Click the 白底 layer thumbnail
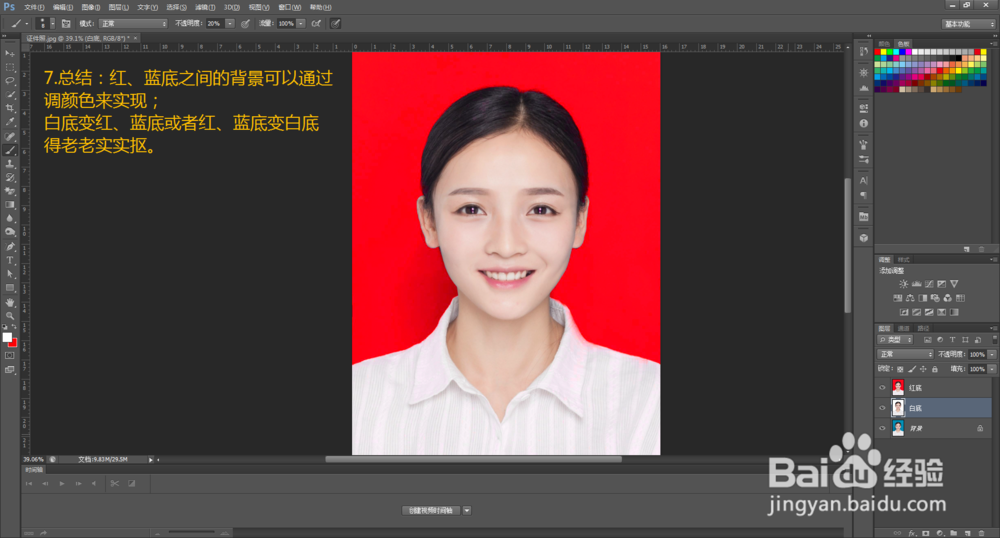Viewport: 1000px width, 538px height. click(898, 408)
